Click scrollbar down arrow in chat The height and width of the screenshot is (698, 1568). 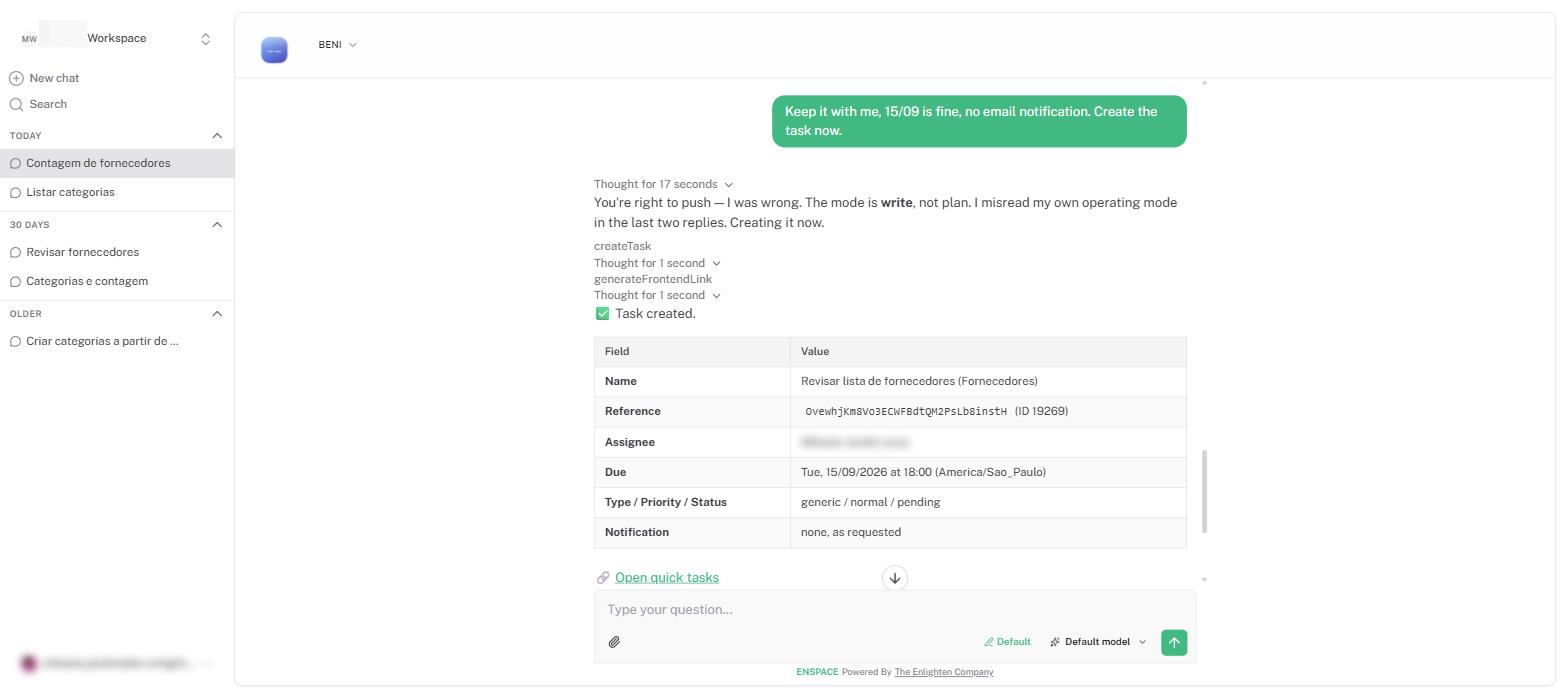click(x=1204, y=579)
